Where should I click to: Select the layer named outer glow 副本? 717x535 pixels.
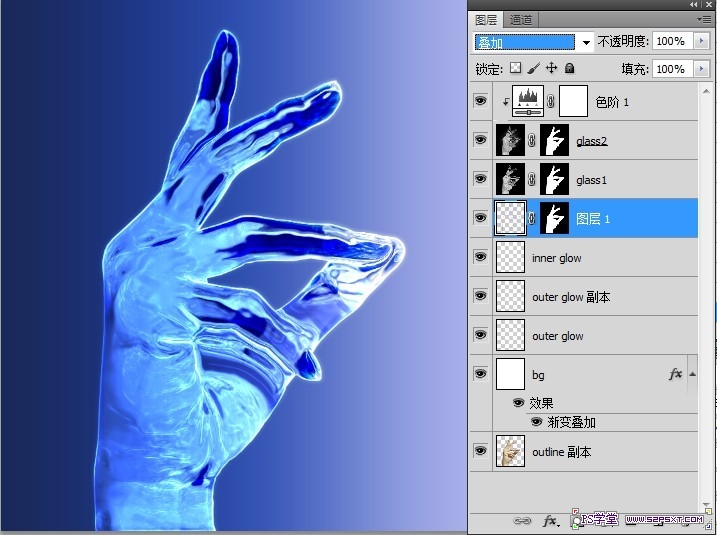571,297
